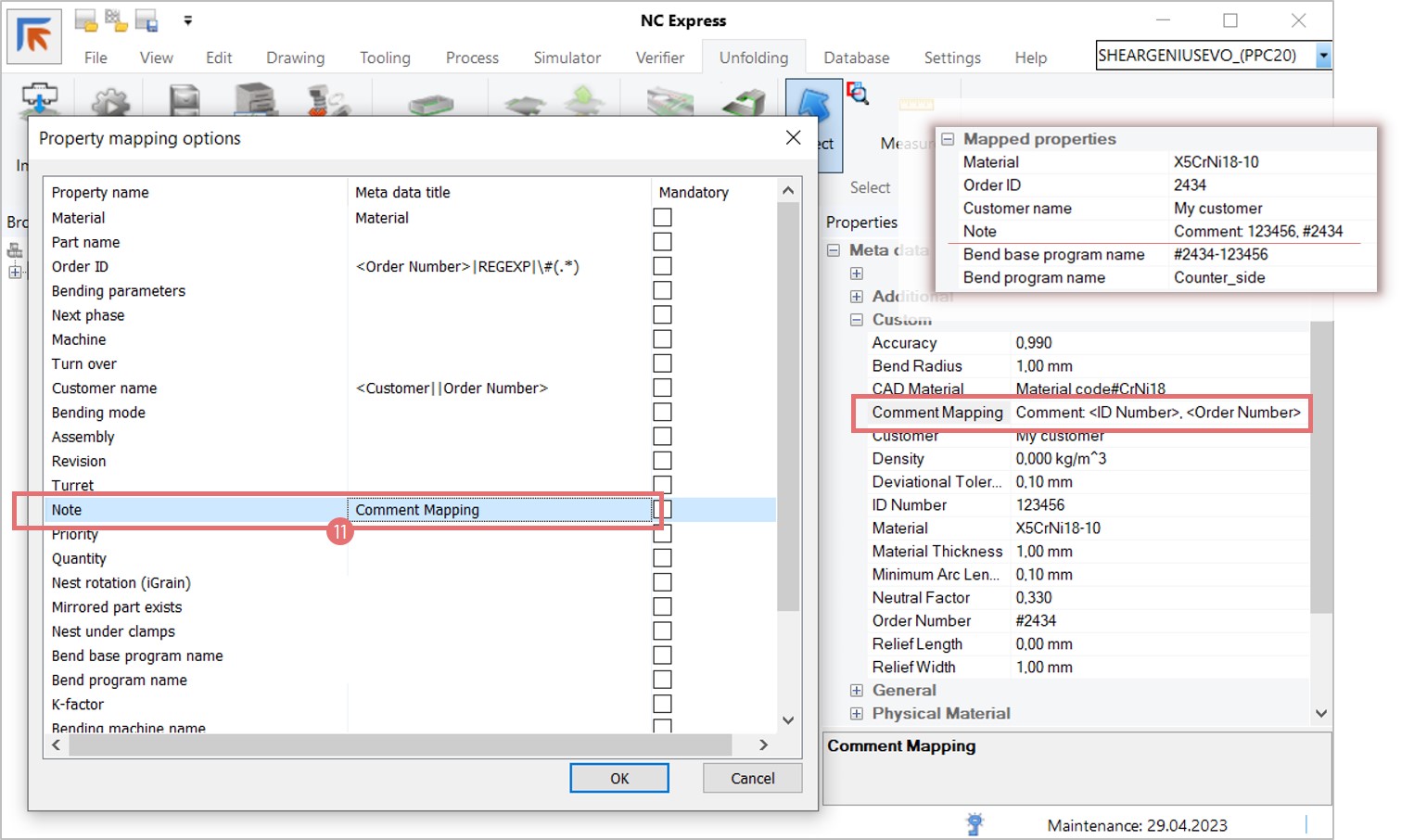The height and width of the screenshot is (840, 1414).
Task: Cancel the Property mapping options dialog
Action: coord(752,779)
